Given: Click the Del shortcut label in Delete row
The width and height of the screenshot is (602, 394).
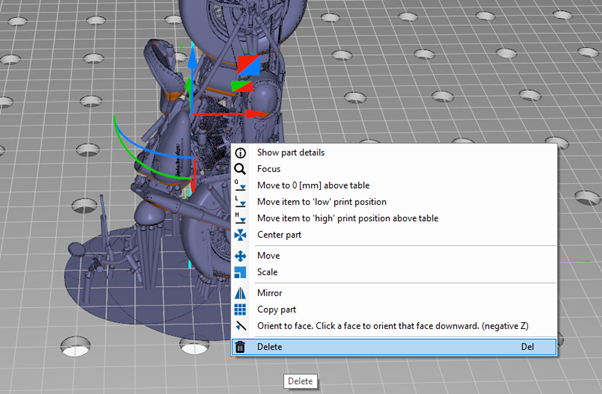Looking at the screenshot, I should click(528, 347).
